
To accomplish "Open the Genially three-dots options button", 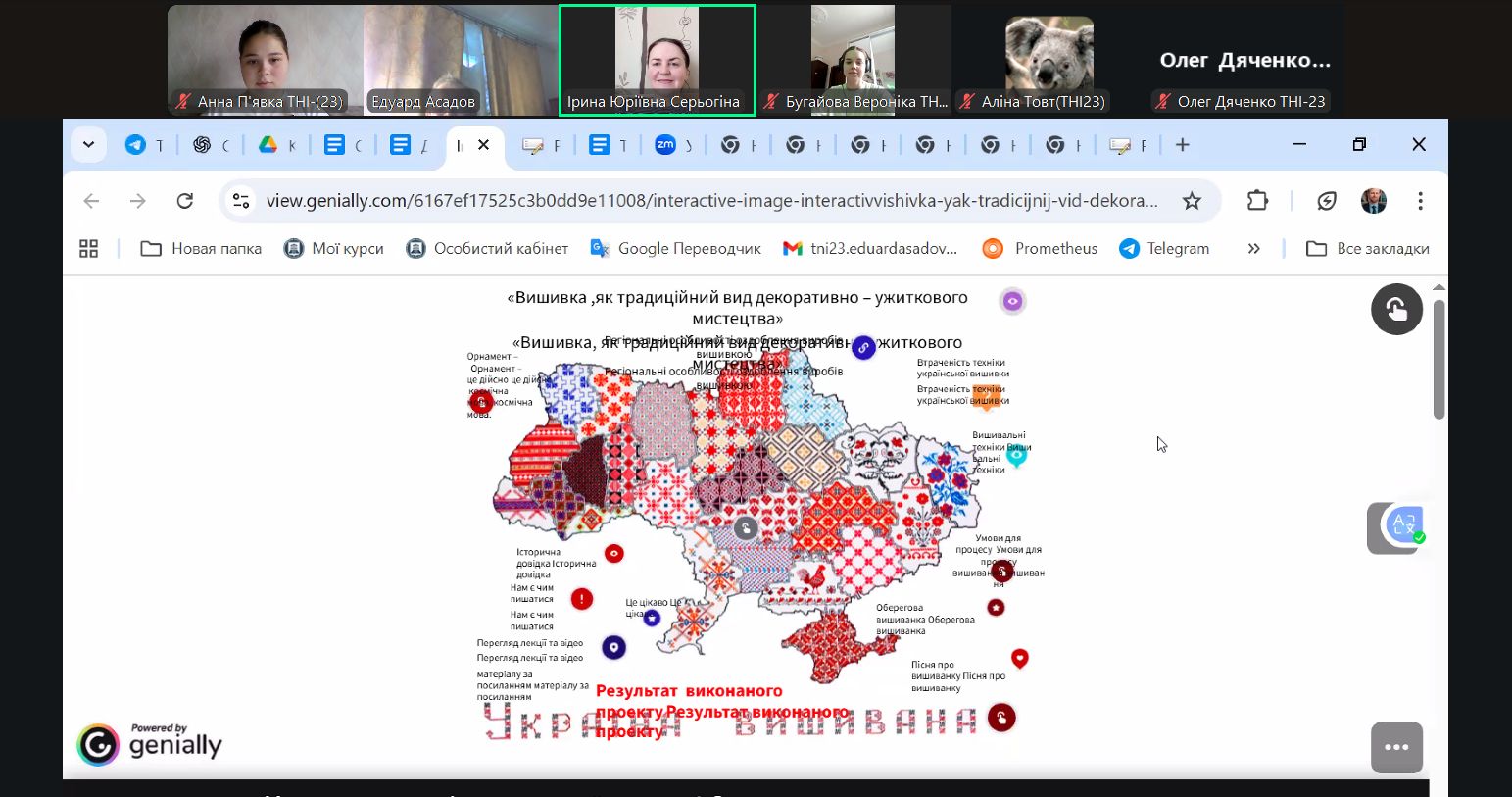I will (1396, 747).
